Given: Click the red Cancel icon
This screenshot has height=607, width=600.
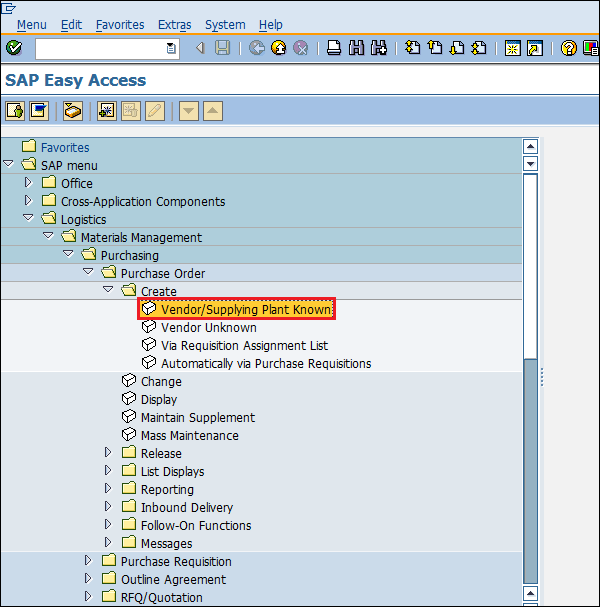Looking at the screenshot, I should 301,48.
